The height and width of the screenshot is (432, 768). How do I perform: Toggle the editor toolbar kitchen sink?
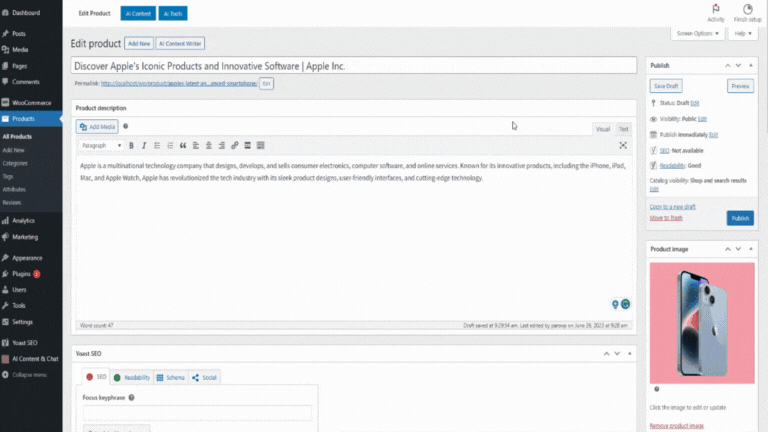[x=261, y=145]
